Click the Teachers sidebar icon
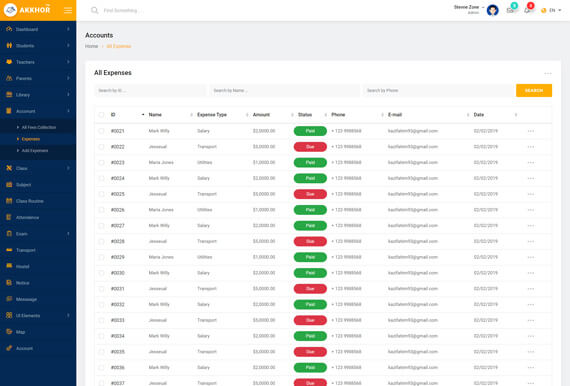The image size is (570, 386). [x=9, y=62]
